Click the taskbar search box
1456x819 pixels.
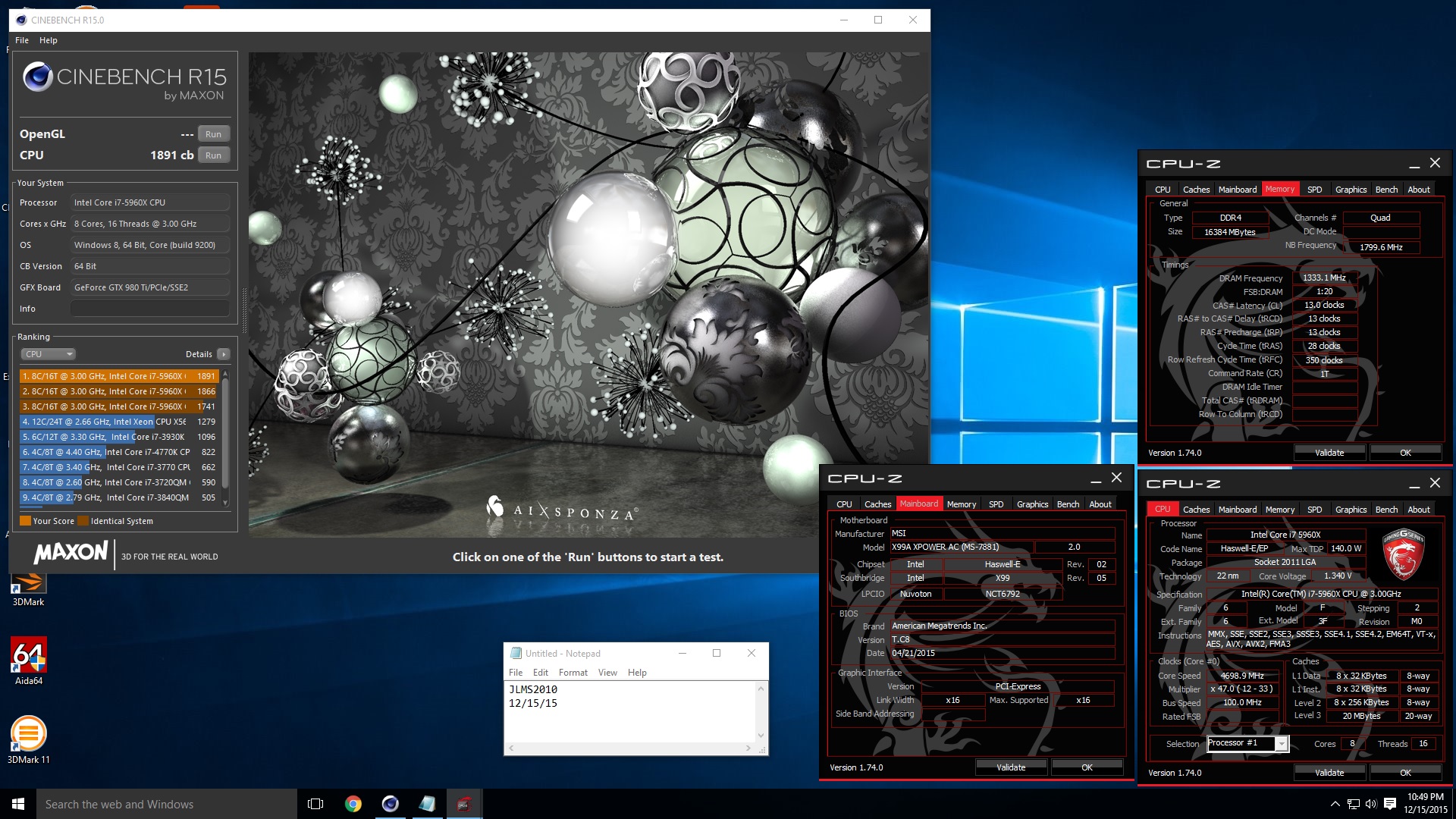coord(167,804)
